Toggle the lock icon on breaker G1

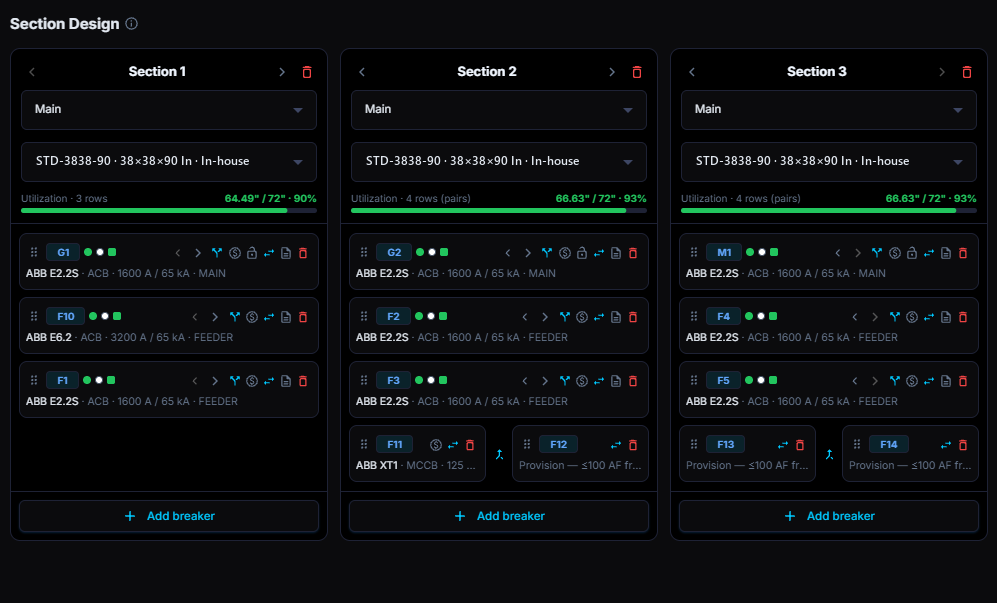[252, 253]
